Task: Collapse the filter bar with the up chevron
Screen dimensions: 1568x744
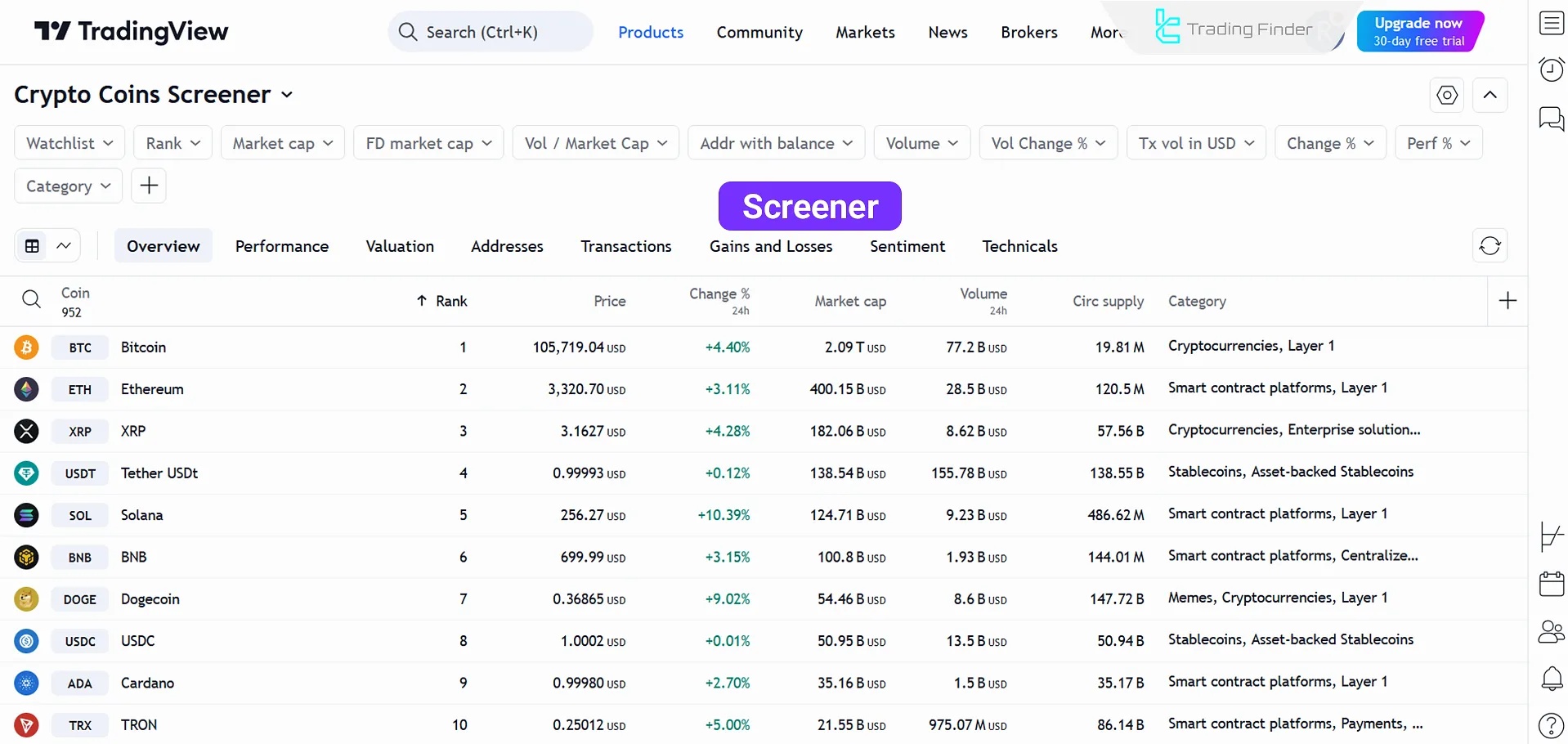Action: (1490, 95)
